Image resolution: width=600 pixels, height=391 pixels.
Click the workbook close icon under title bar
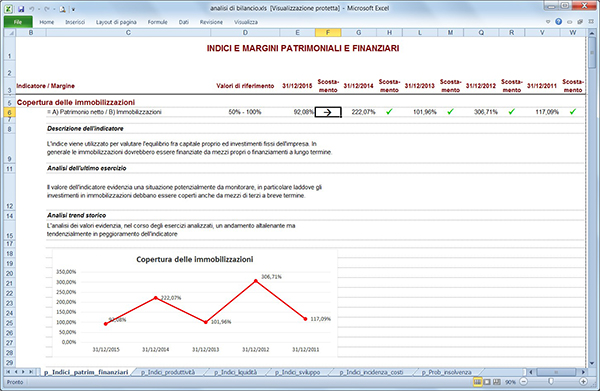(x=591, y=22)
